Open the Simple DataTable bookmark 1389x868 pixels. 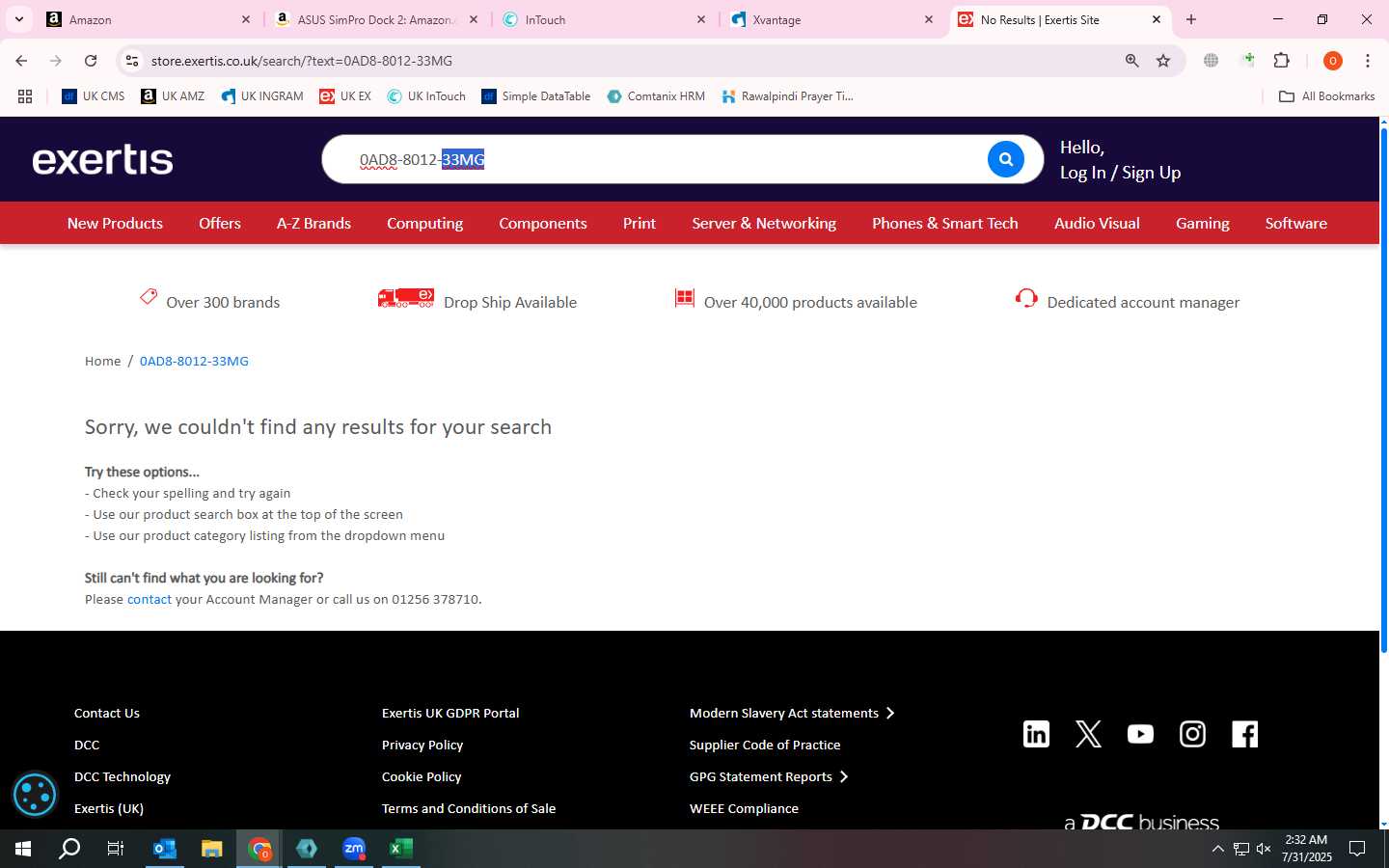(536, 96)
